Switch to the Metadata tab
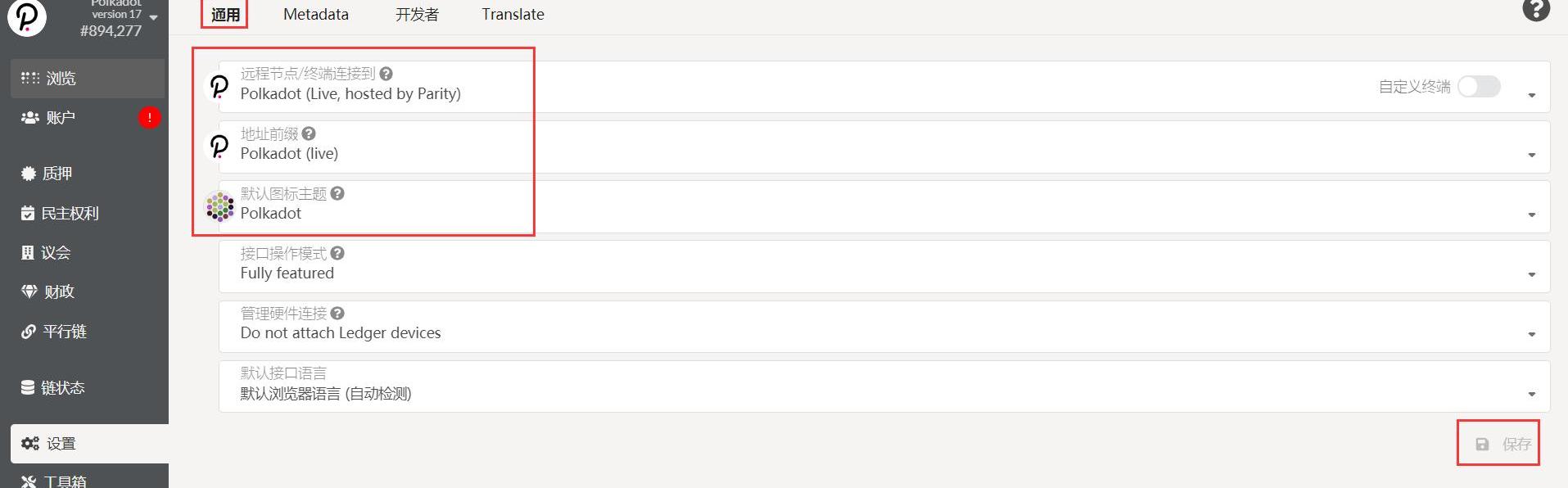Screen dimensions: 1568x488 pyautogui.click(x=315, y=14)
